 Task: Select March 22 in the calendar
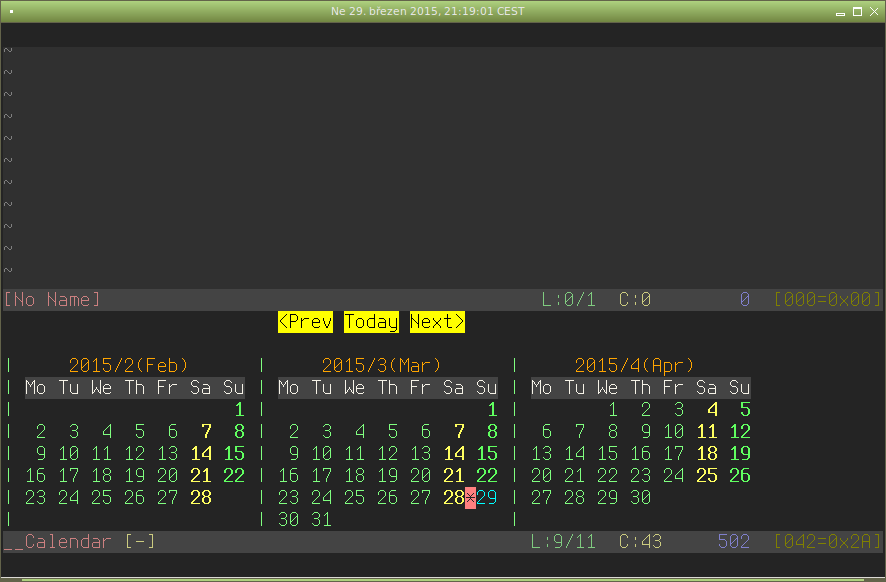487,476
